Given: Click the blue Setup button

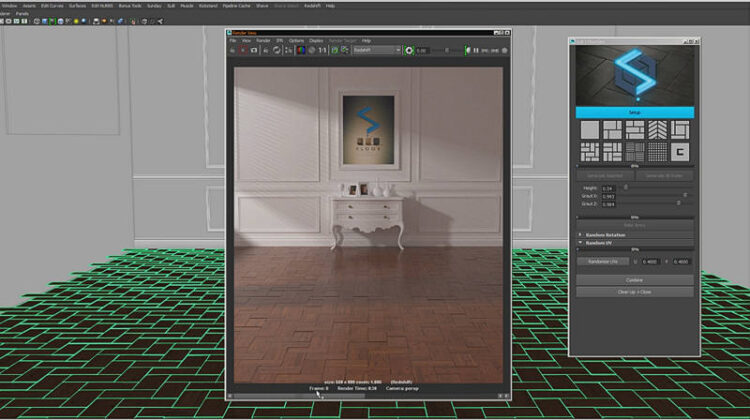Looking at the screenshot, I should pos(635,112).
